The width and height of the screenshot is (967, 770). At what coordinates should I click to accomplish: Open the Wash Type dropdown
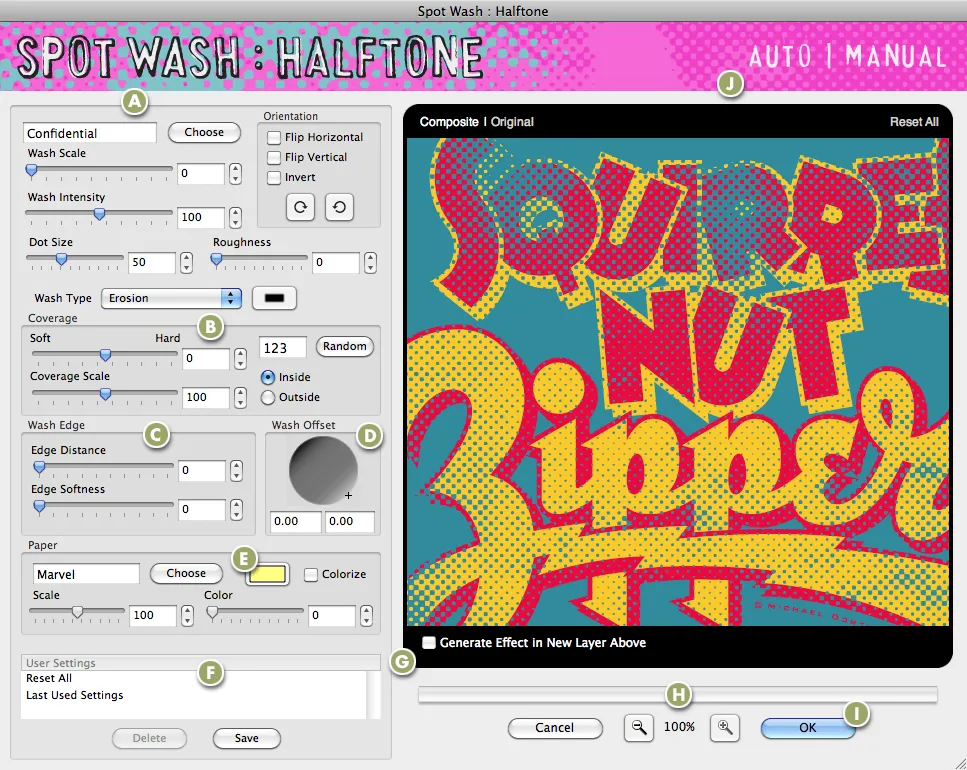tap(170, 298)
